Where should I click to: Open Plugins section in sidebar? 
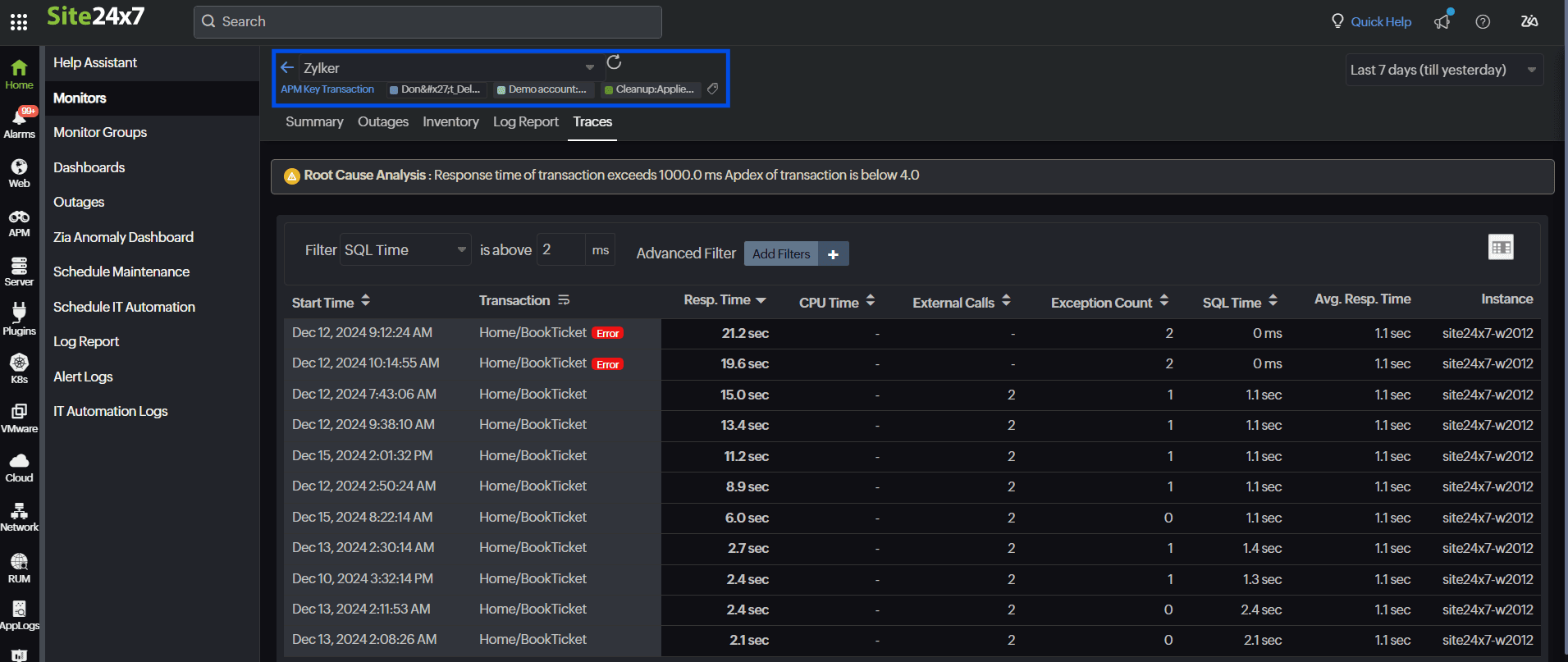[19, 319]
